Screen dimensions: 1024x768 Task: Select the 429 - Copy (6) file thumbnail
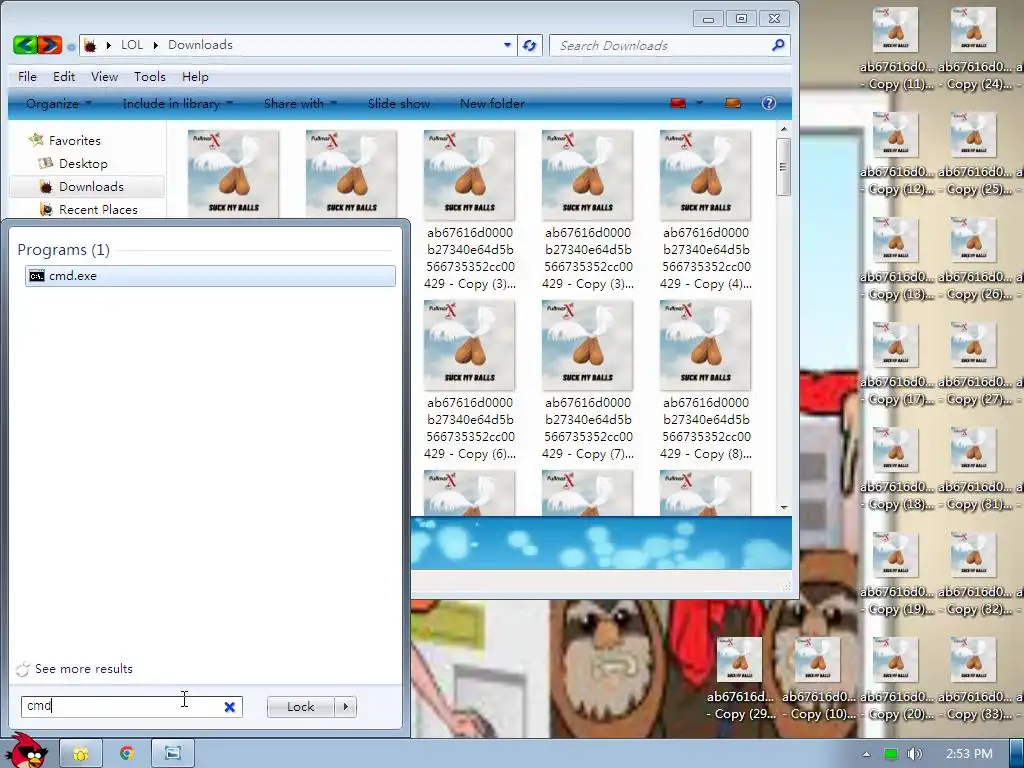tap(469, 345)
